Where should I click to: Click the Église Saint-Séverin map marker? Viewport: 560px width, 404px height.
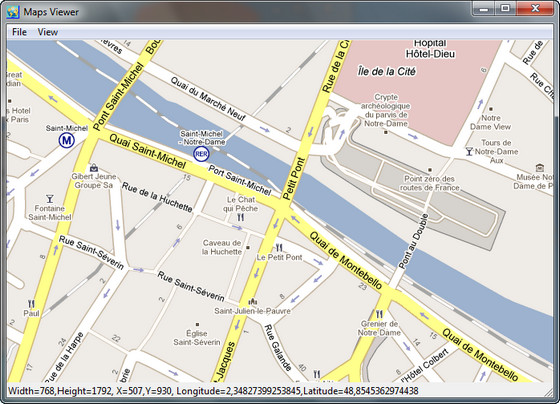pyautogui.click(x=197, y=324)
